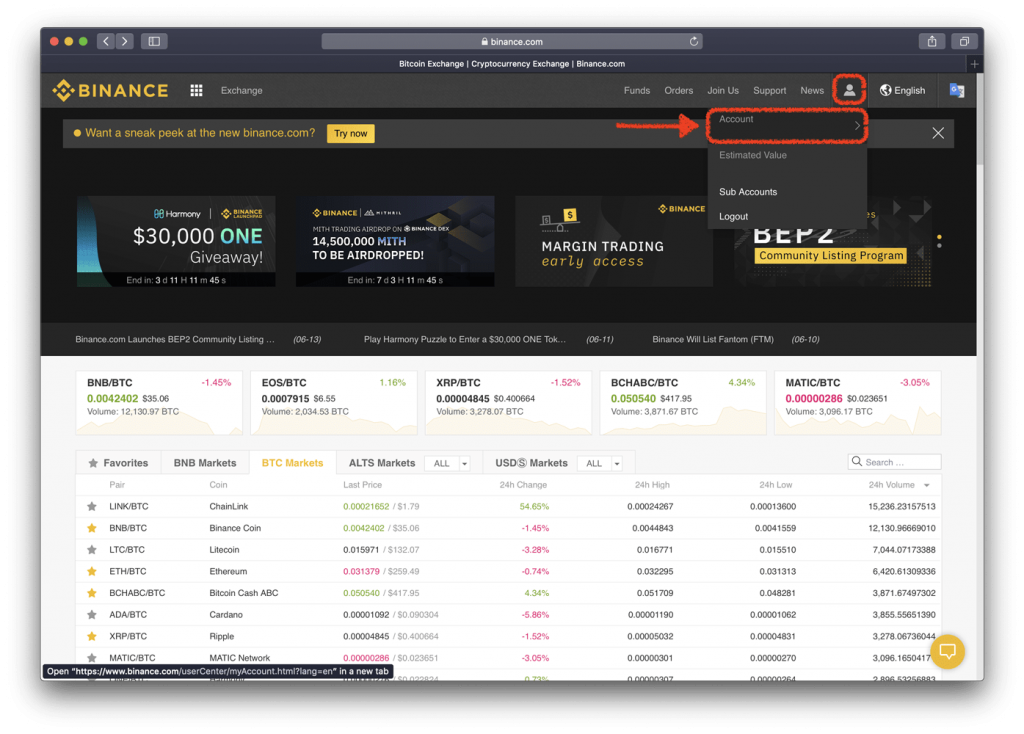Dismiss the sneak peek banner
This screenshot has height=734, width=1024.
(938, 133)
